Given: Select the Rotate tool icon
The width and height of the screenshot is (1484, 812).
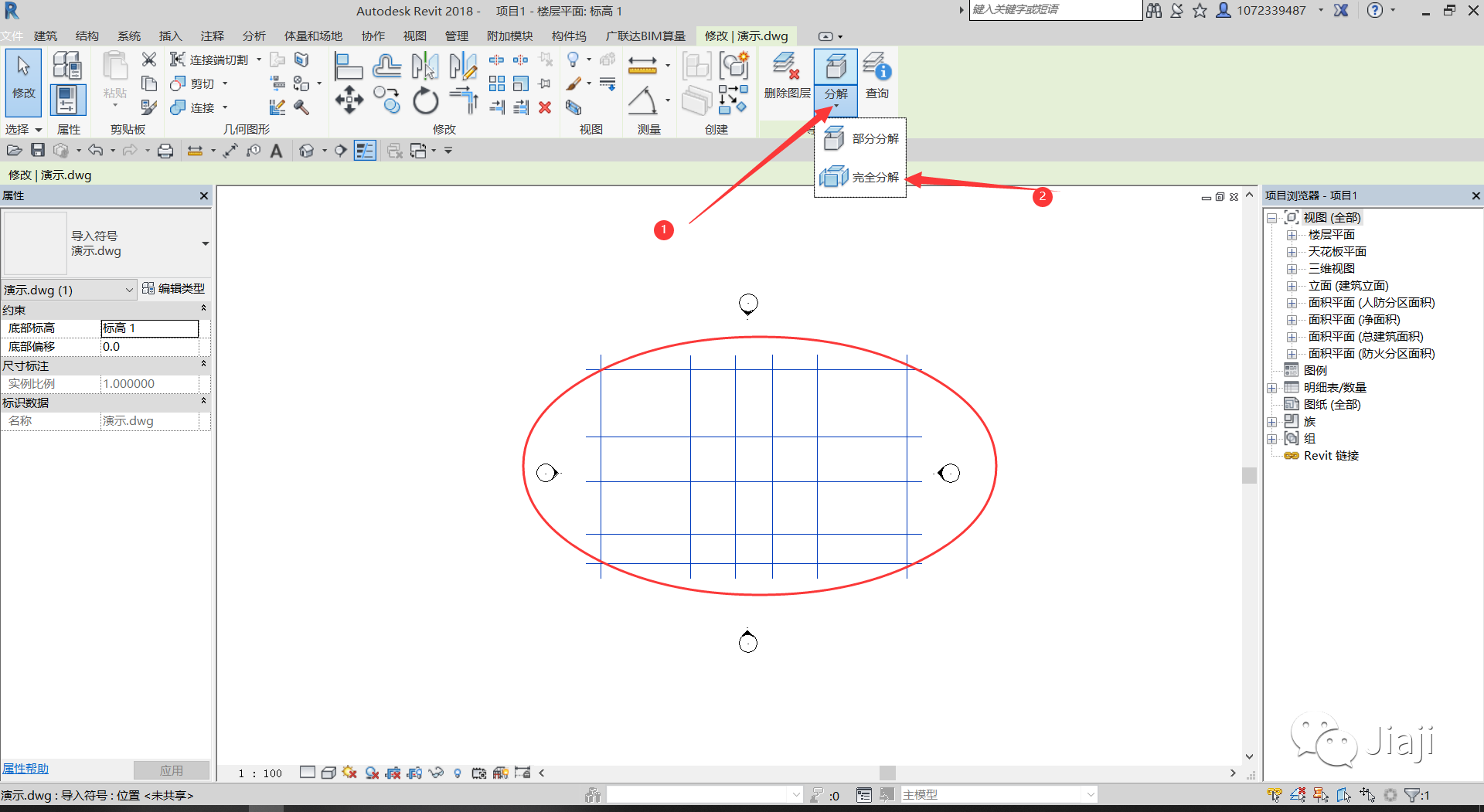Looking at the screenshot, I should click(x=425, y=100).
